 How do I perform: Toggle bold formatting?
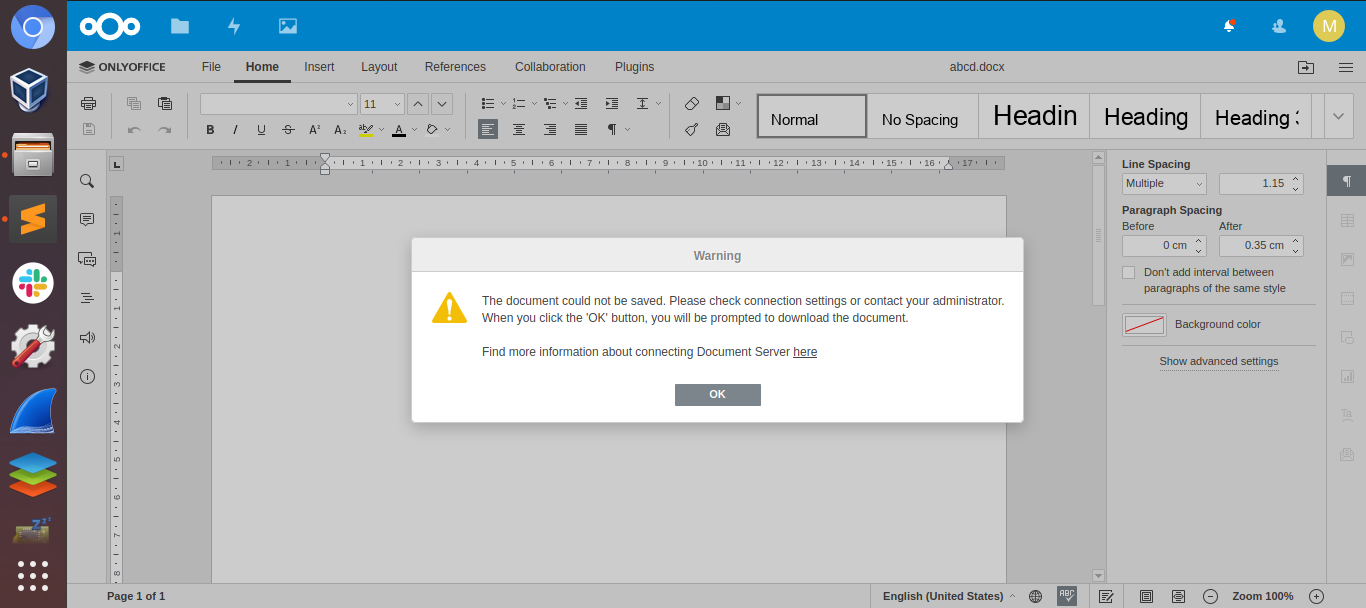(210, 129)
